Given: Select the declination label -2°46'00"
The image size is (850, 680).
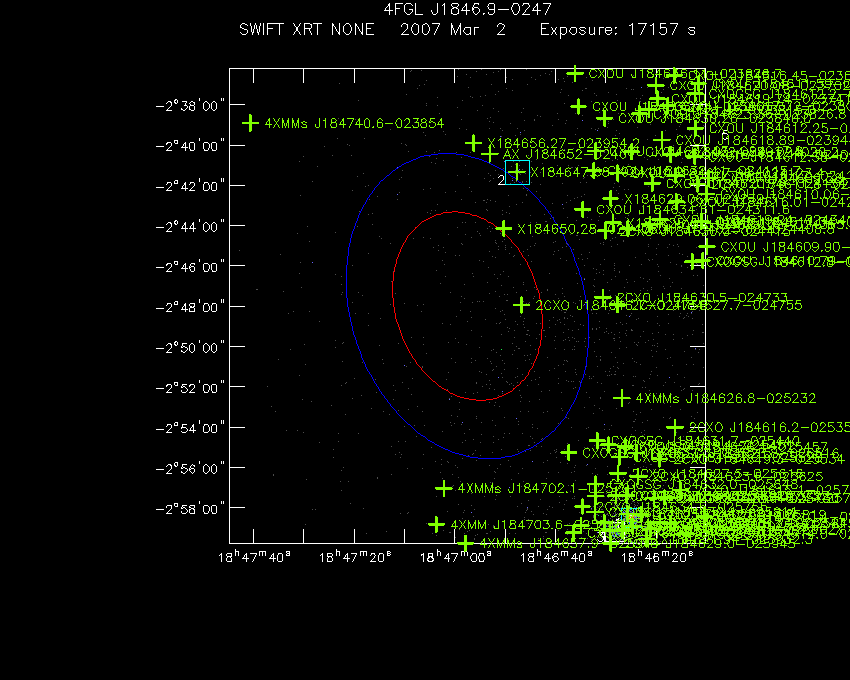Looking at the screenshot, I should [x=190, y=267].
